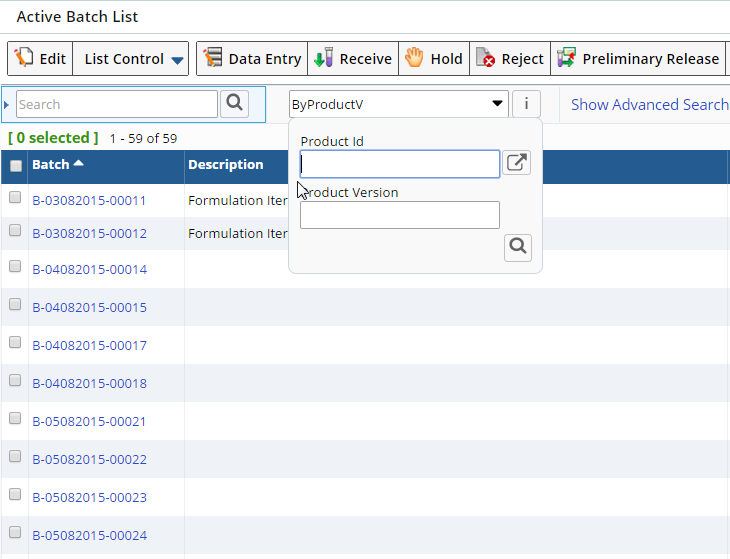The image size is (730, 559).
Task: Open batch B-05082015-00022 link
Action: [89, 460]
